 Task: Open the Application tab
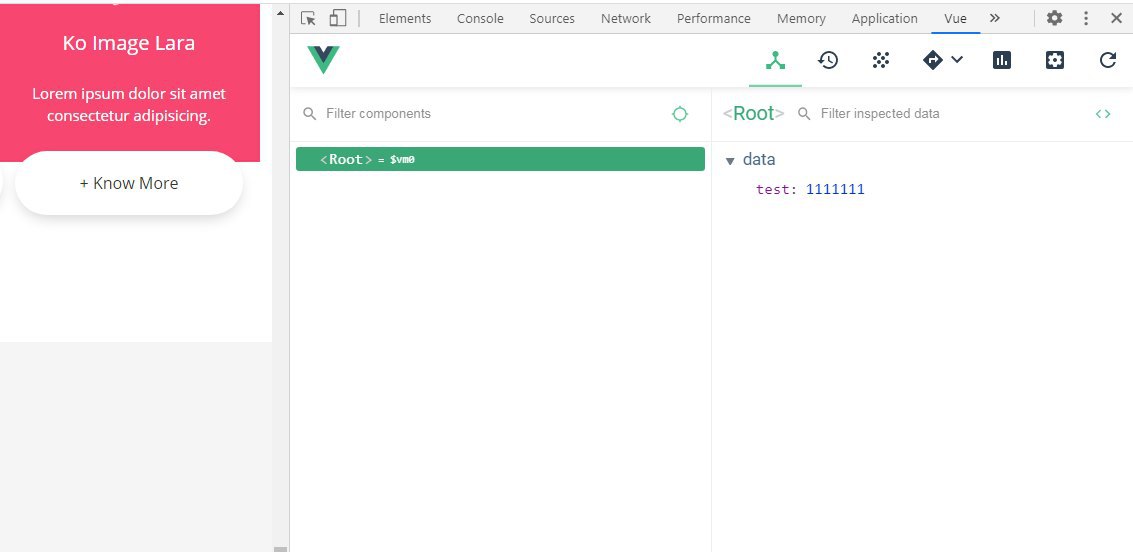[884, 19]
